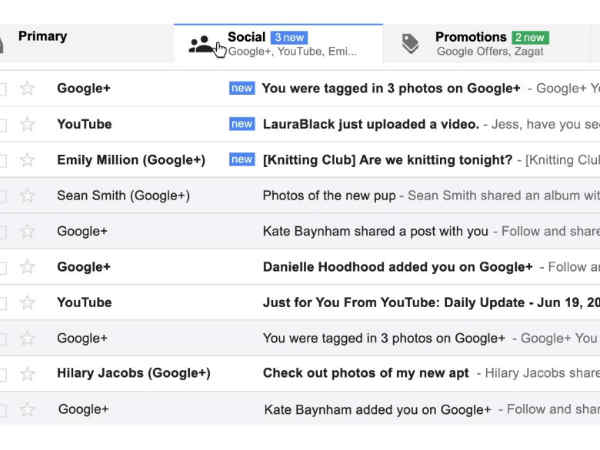Click the '2 new' badge on Promotions
The image size is (600, 450).
[x=530, y=38]
